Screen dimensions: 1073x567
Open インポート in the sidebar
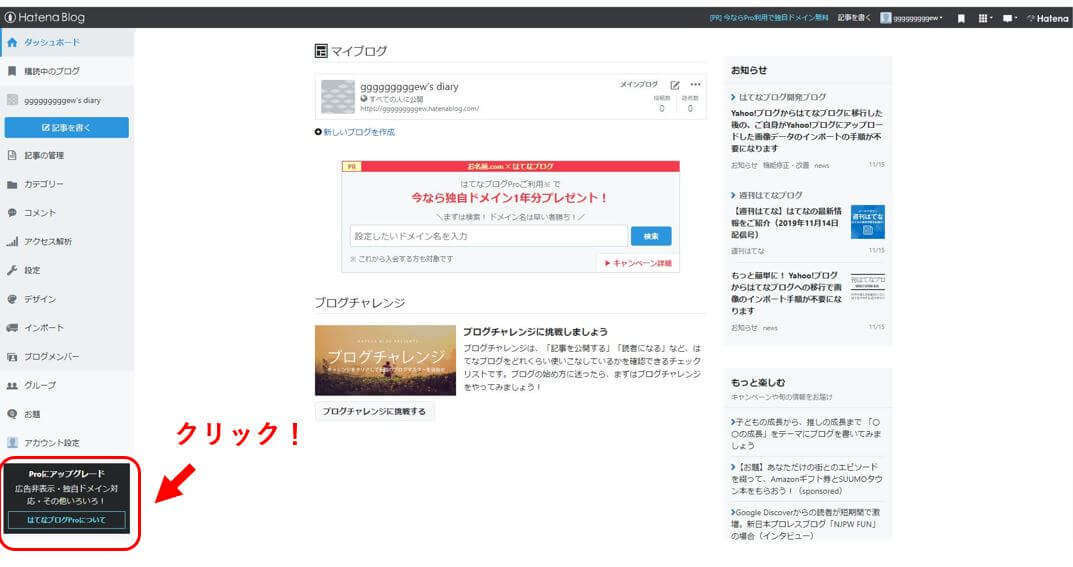click(67, 328)
